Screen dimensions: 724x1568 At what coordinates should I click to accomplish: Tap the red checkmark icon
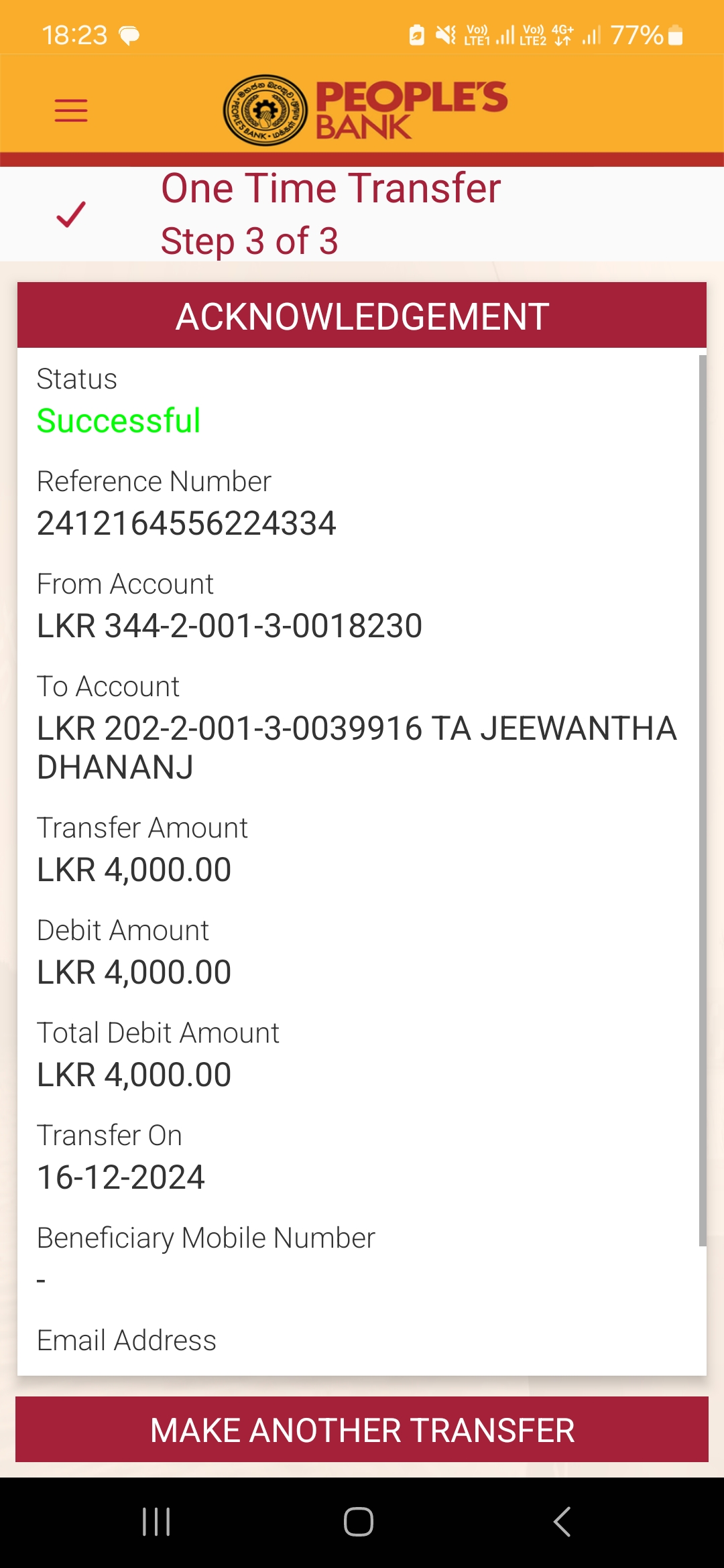[71, 214]
